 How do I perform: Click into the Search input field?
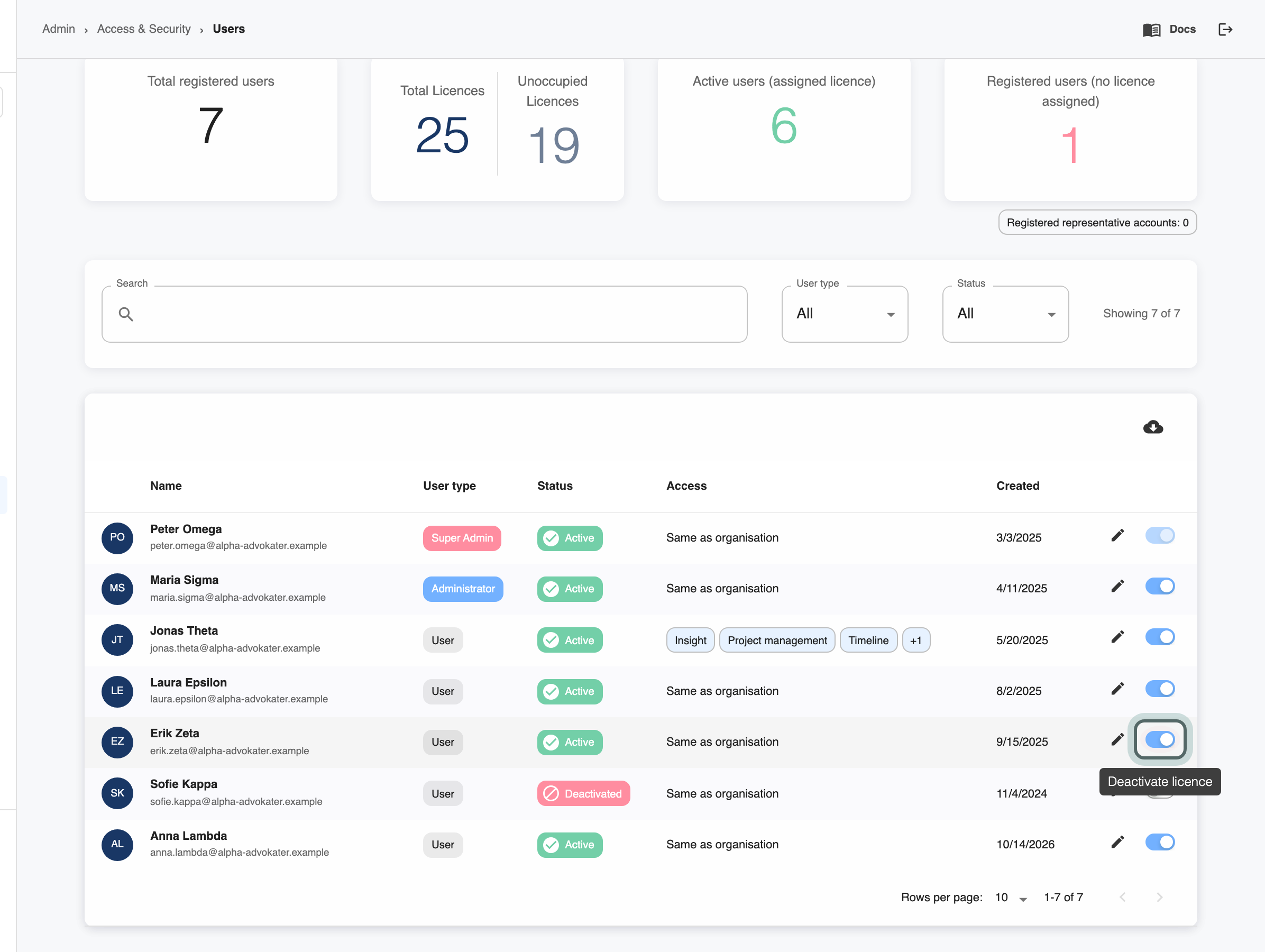[424, 314]
